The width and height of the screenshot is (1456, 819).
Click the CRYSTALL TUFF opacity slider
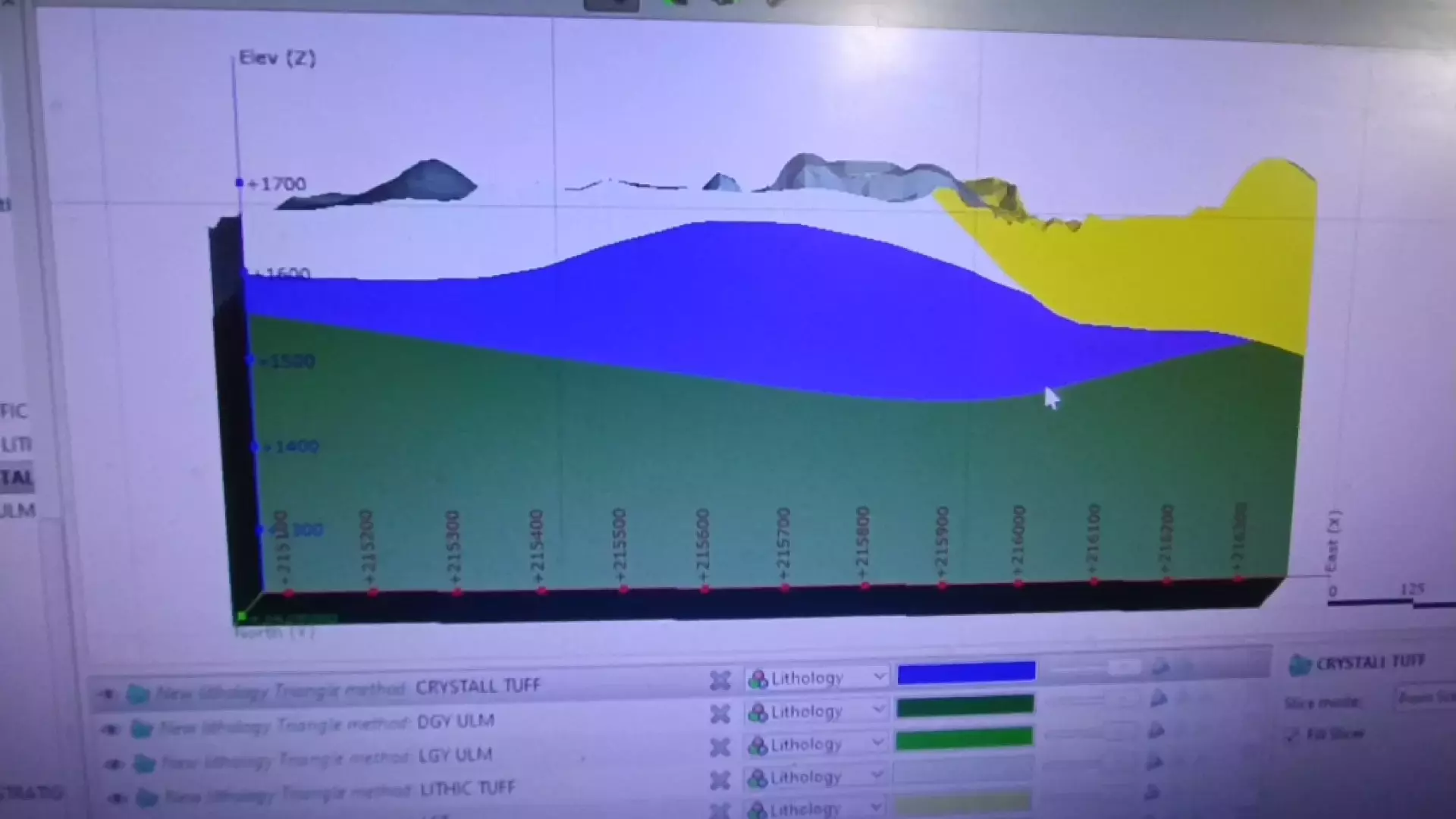[x=1097, y=668]
